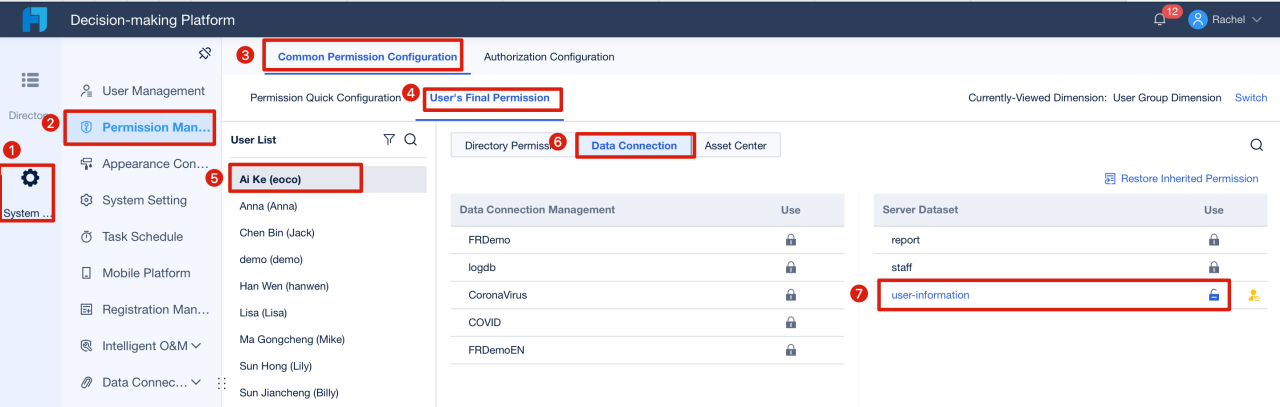Select user Ma Gongcheng (Mike)
Viewport: 1280px width, 407px height.
pos(327,339)
